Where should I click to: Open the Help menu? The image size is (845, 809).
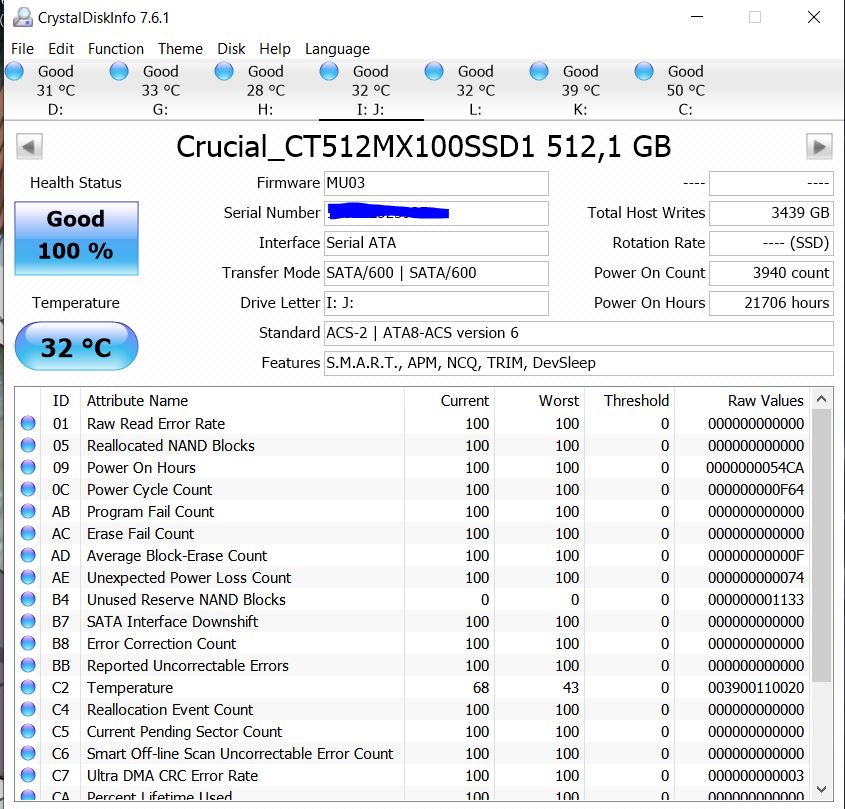(275, 49)
